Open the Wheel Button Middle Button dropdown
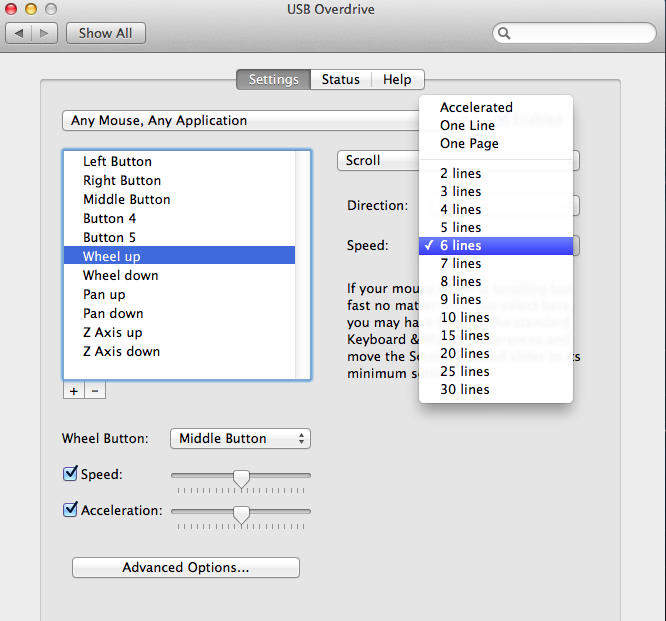 [x=240, y=438]
